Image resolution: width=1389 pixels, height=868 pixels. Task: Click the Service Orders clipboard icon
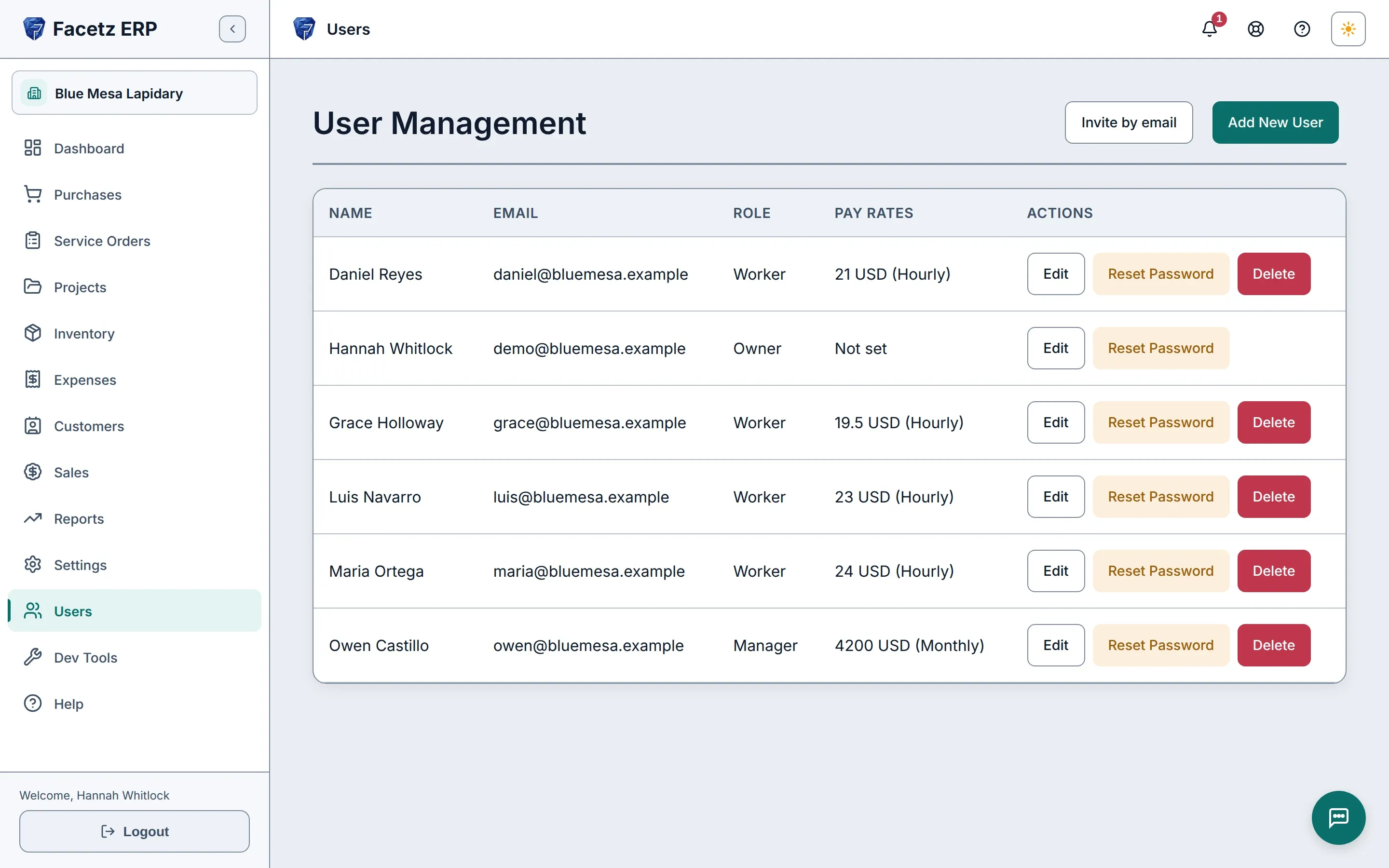coord(33,241)
